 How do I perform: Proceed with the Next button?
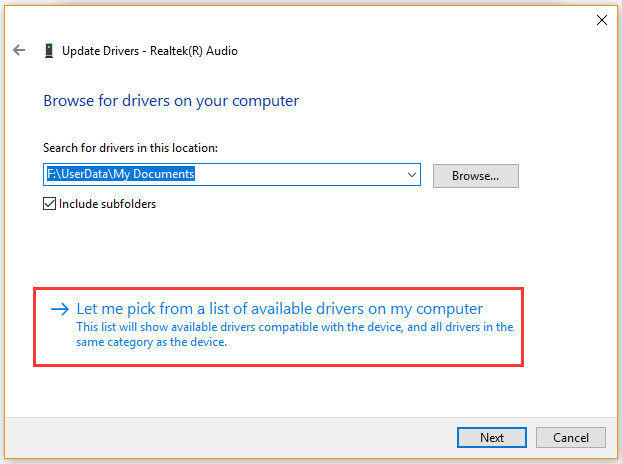pos(491,437)
